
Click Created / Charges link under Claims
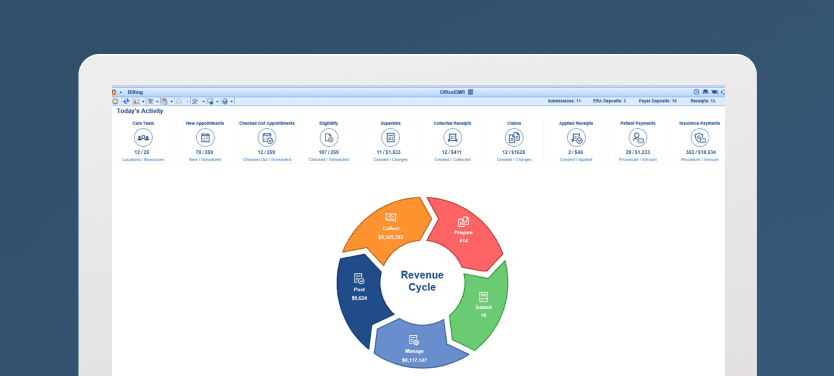click(514, 160)
